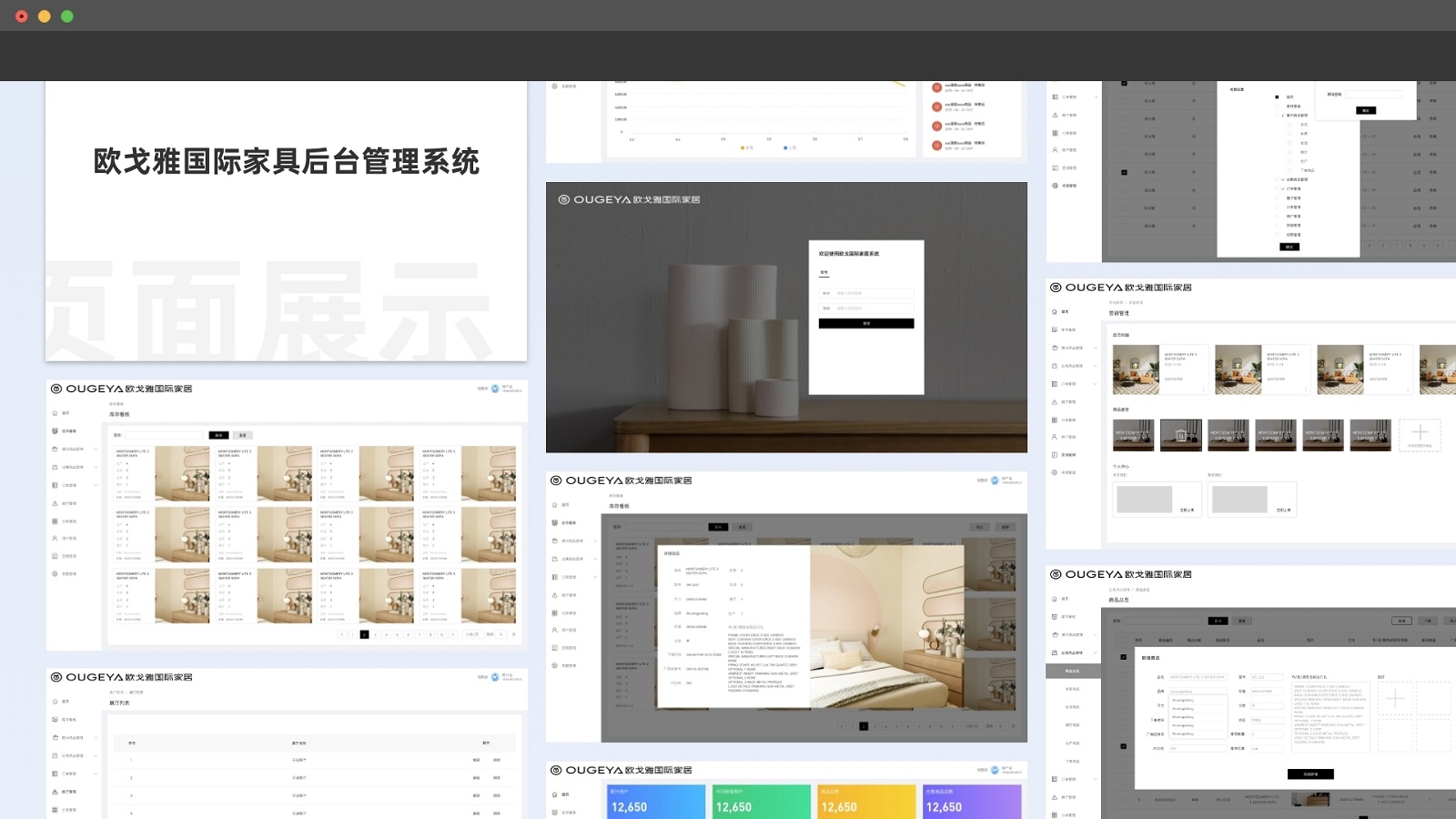Expand the second chevron in the product-grid inventory mockup sidebar
1456x819 pixels.
click(96, 468)
